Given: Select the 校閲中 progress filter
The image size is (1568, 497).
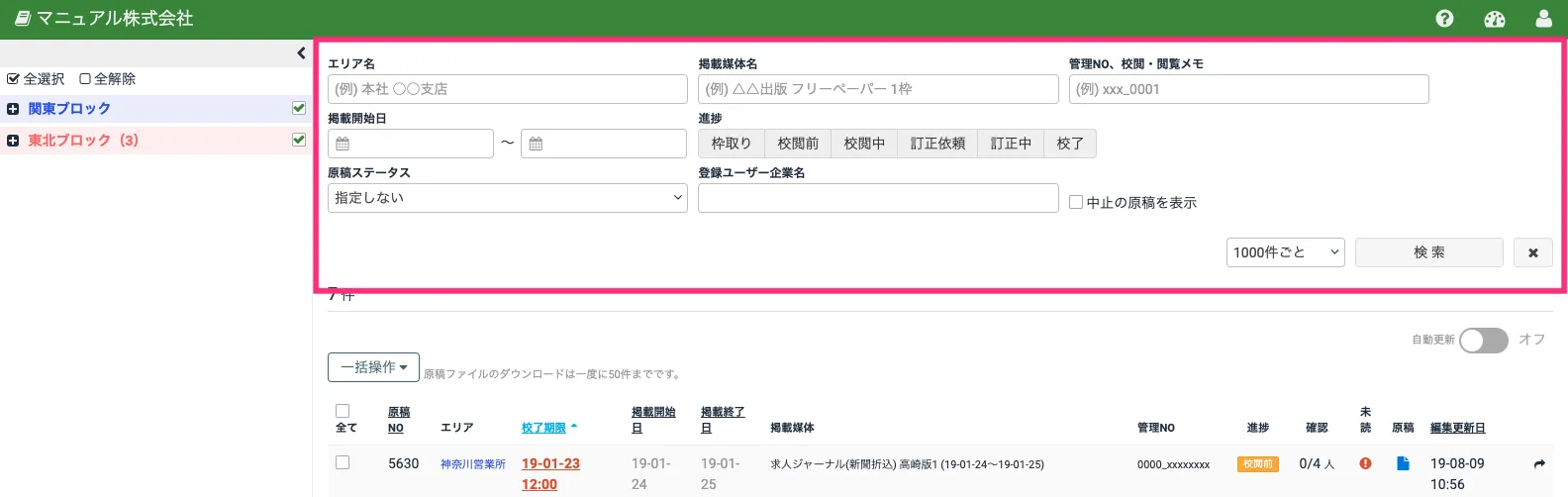Looking at the screenshot, I should tap(864, 144).
